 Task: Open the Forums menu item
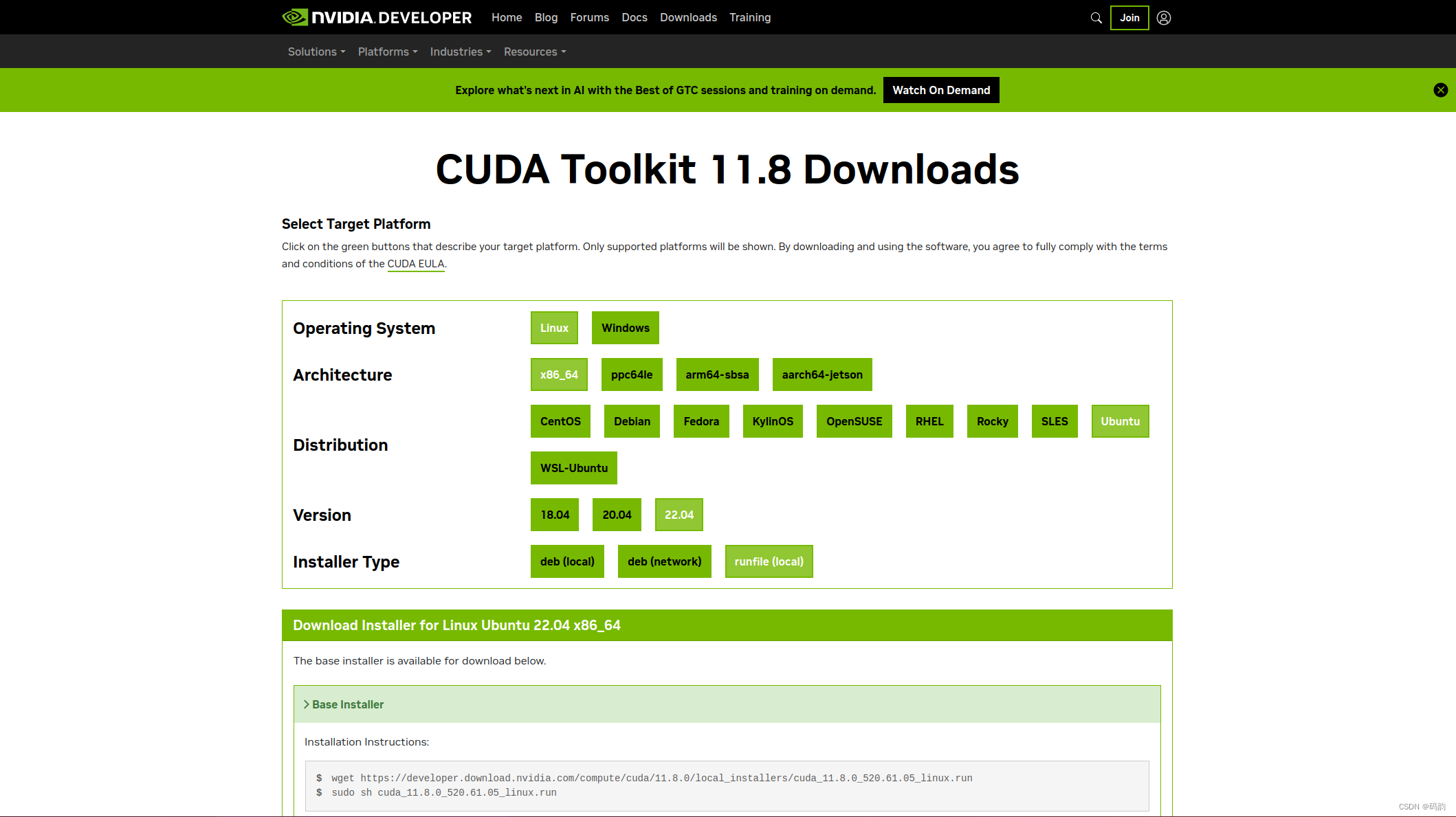coord(589,17)
